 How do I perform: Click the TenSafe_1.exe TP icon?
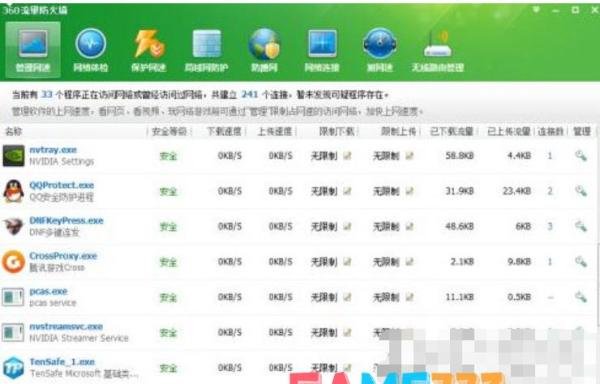[x=13, y=368]
